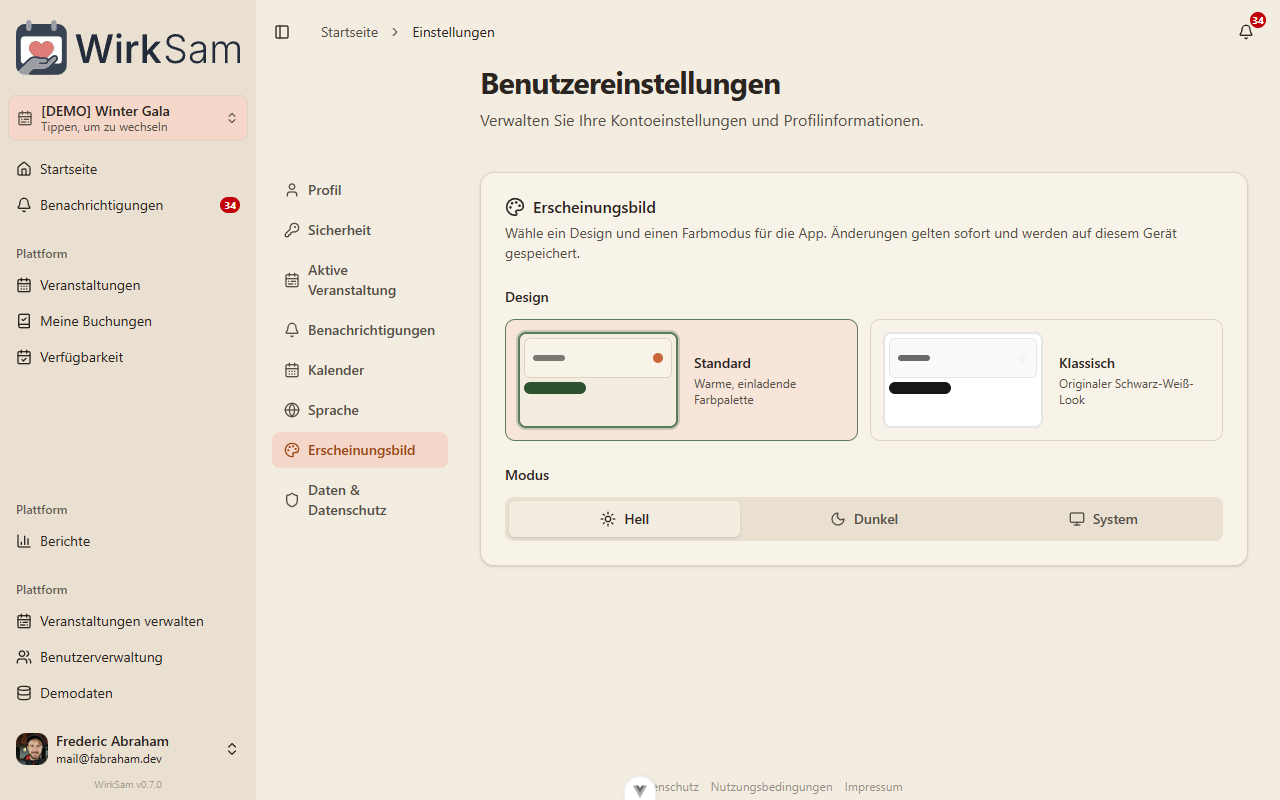Click the person icon beside Profil
Image resolution: width=1280 pixels, height=800 pixels.
tap(292, 190)
